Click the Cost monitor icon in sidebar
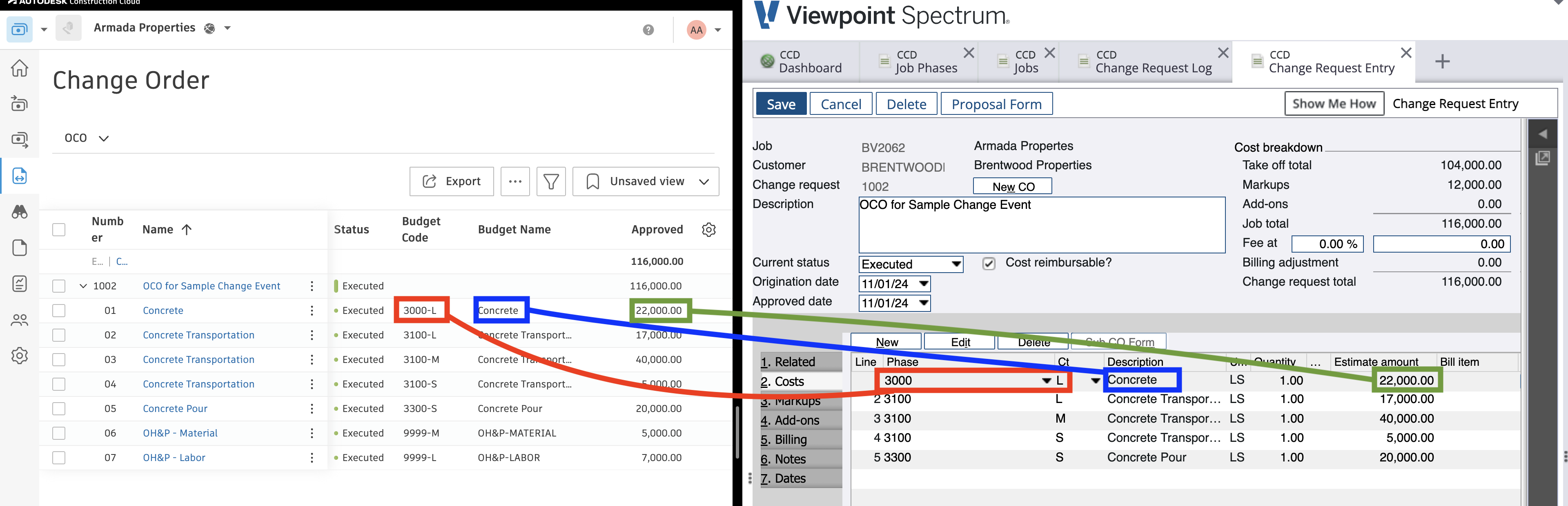 coord(20,140)
